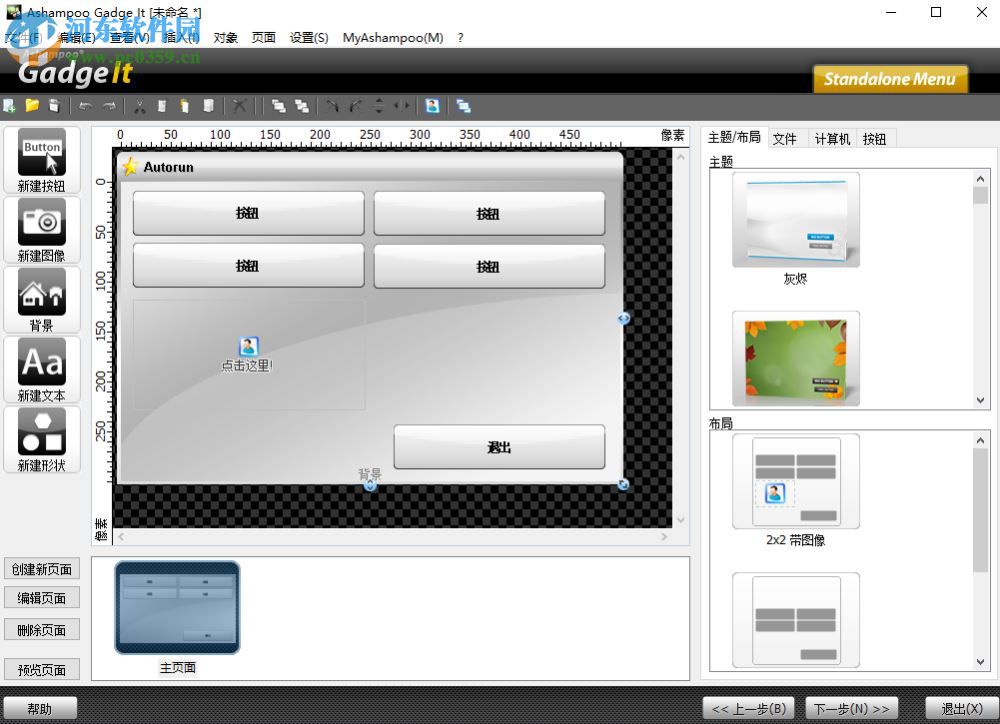Screen dimensions: 1000x724
Task: Switch to the 计算机 tab
Action: (833, 139)
